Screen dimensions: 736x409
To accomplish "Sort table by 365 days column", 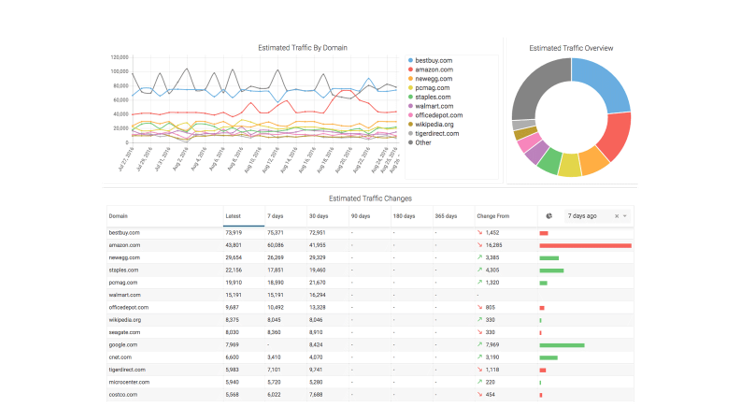I will click(446, 216).
